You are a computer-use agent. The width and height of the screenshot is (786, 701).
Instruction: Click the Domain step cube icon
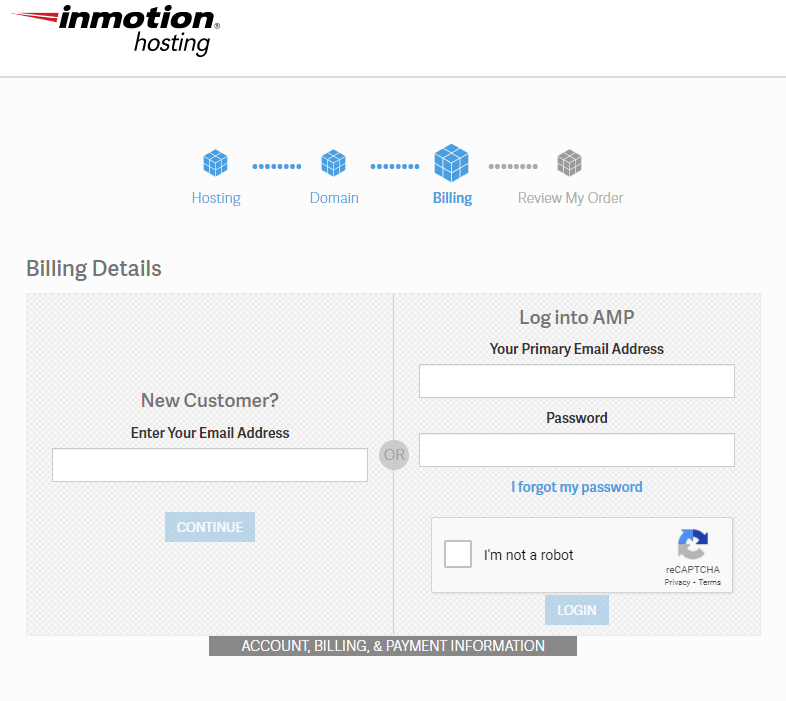click(x=333, y=163)
